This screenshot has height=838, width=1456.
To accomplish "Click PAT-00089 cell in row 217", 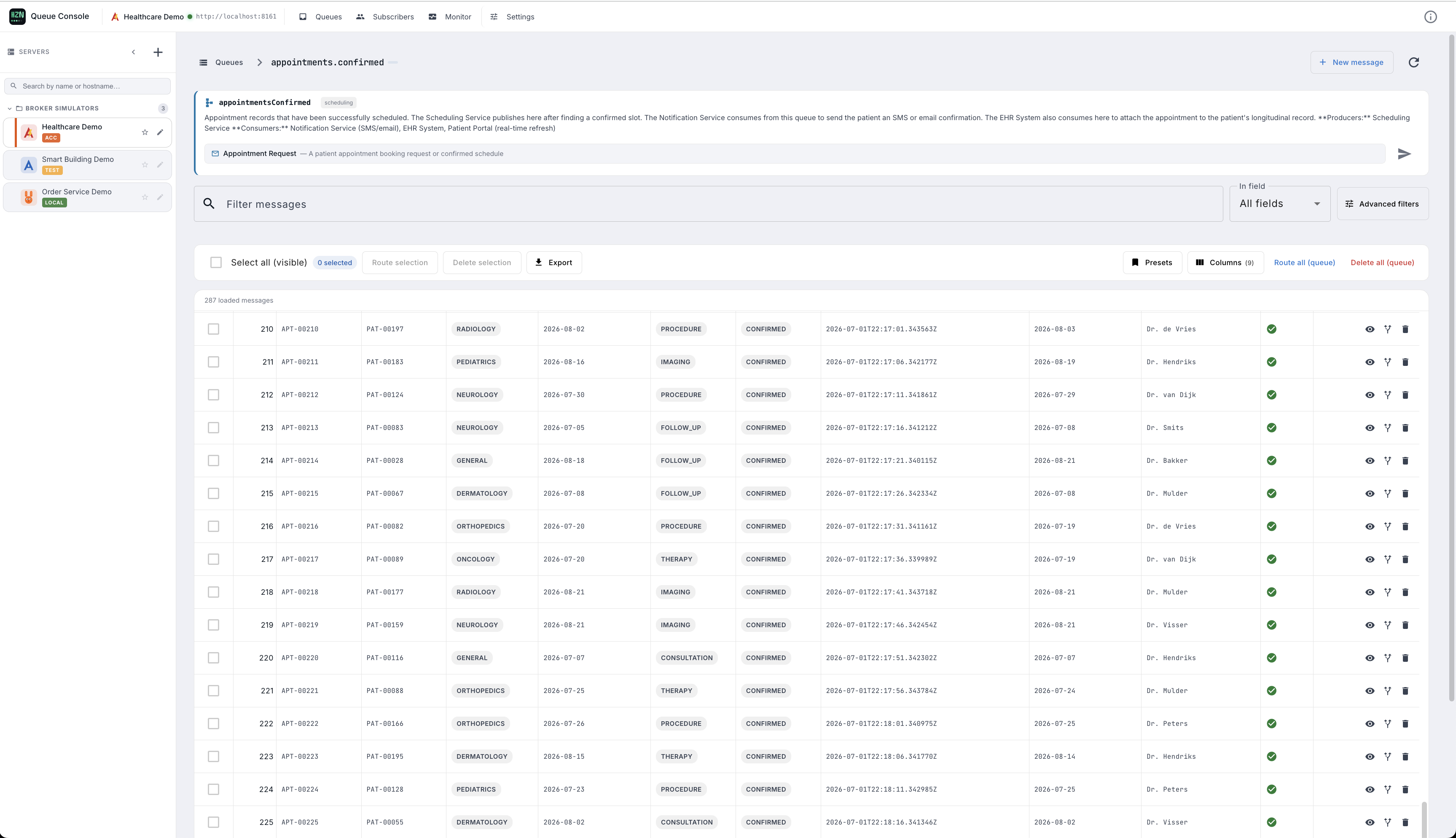I will [x=385, y=559].
